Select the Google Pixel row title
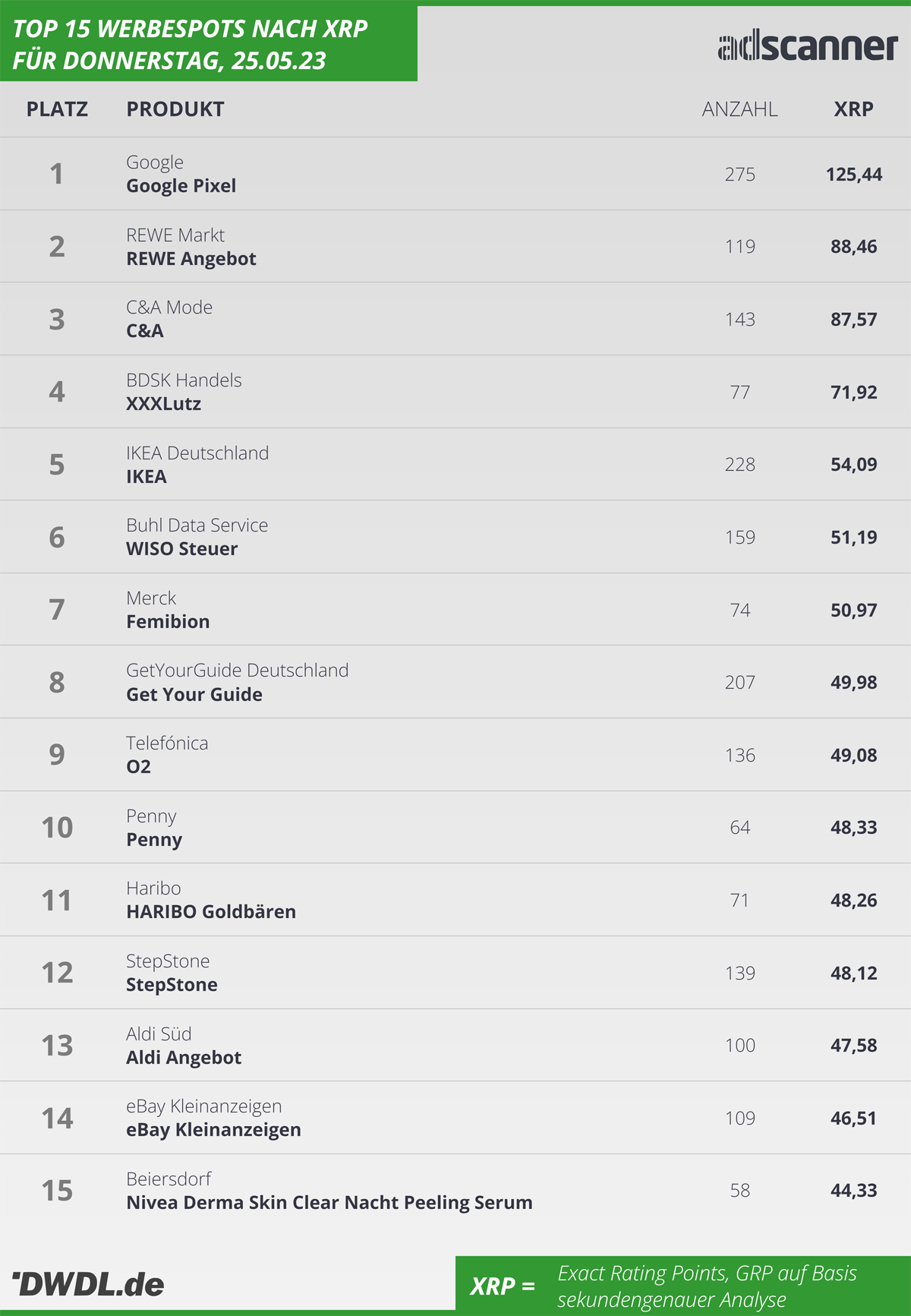Image resolution: width=911 pixels, height=1316 pixels. click(x=181, y=186)
